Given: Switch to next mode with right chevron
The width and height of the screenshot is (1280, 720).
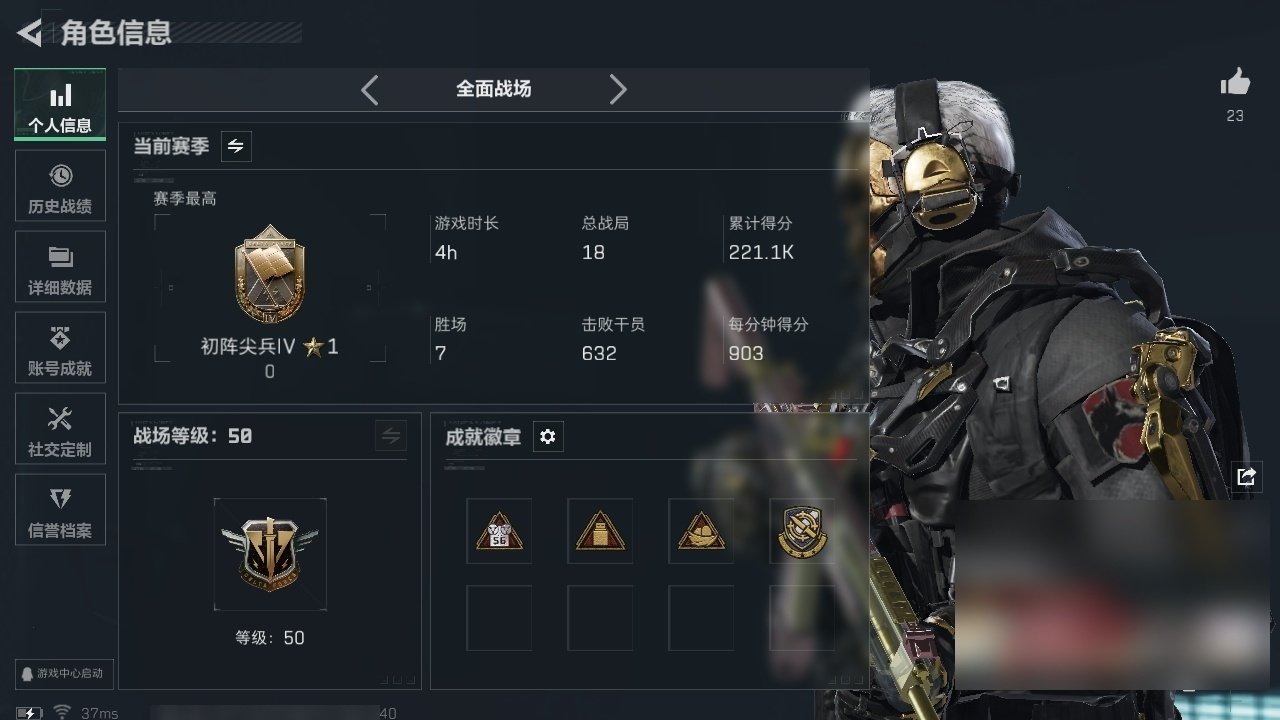Looking at the screenshot, I should [618, 89].
